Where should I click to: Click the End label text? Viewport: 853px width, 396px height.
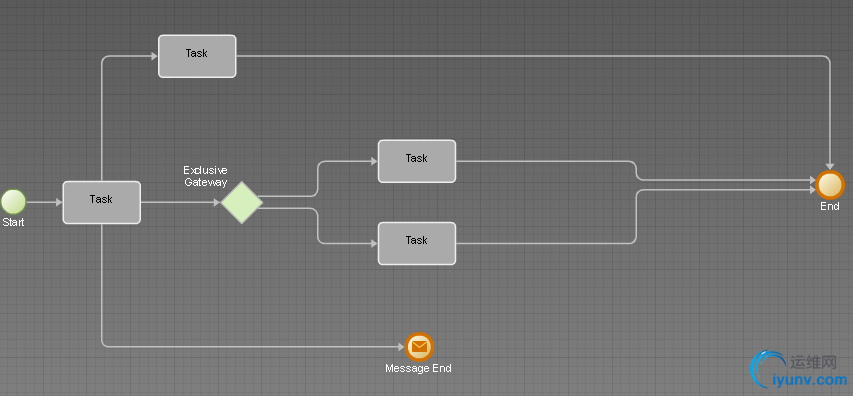830,206
